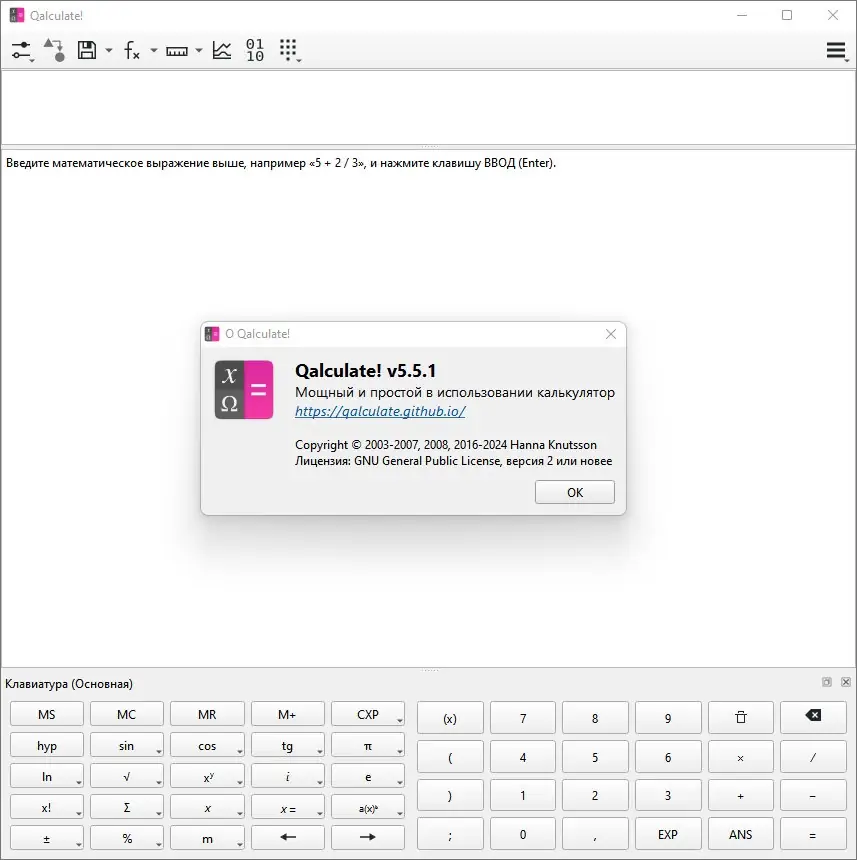
Task: Click the Σ sum key
Action: pyautogui.click(x=127, y=807)
